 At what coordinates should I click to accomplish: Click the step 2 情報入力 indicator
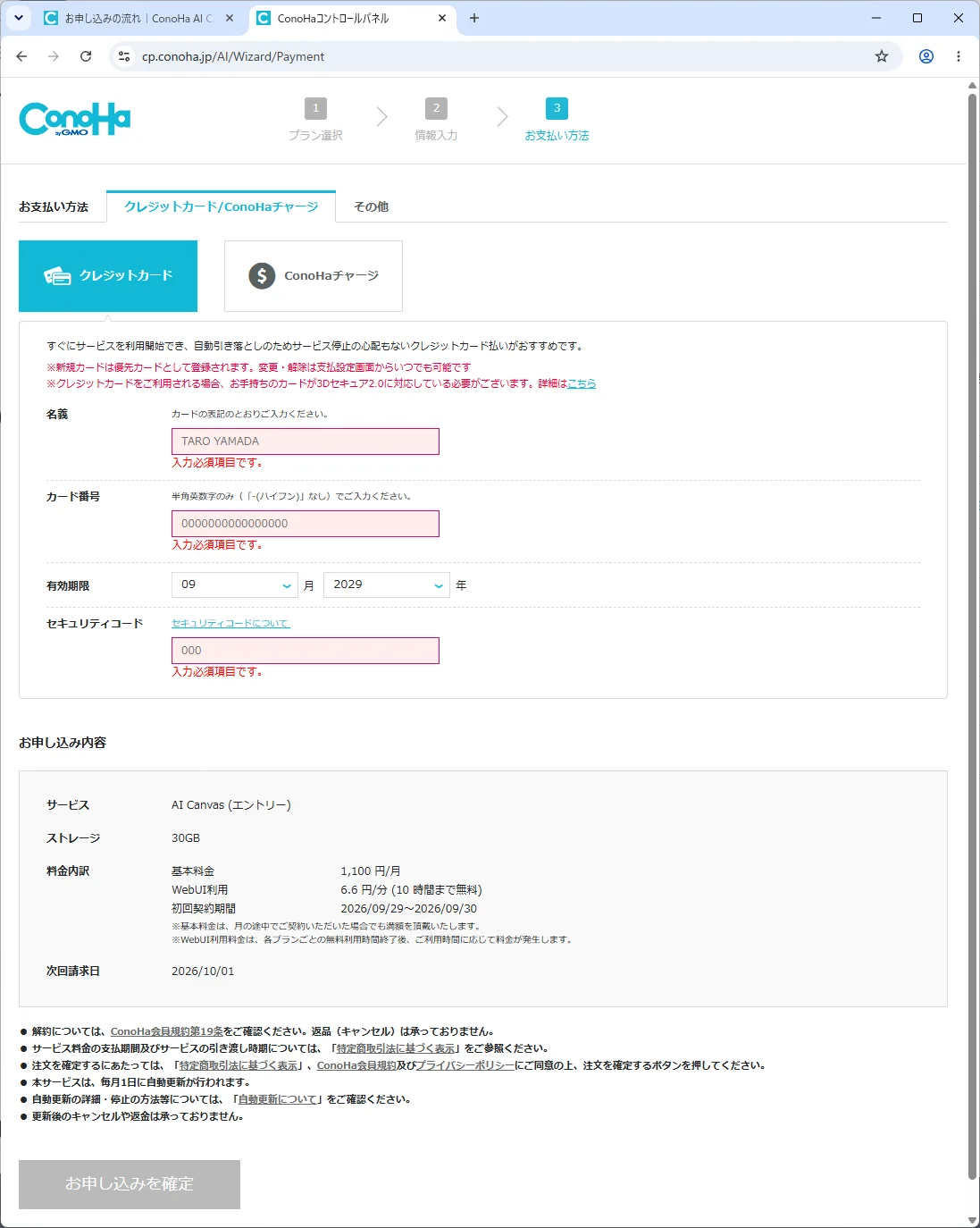436,120
